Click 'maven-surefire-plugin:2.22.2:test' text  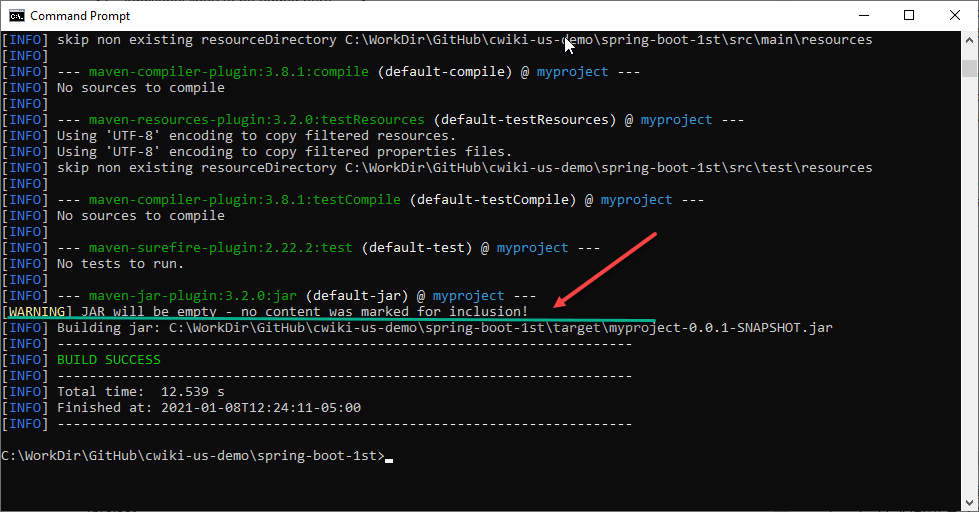pyautogui.click(x=220, y=247)
